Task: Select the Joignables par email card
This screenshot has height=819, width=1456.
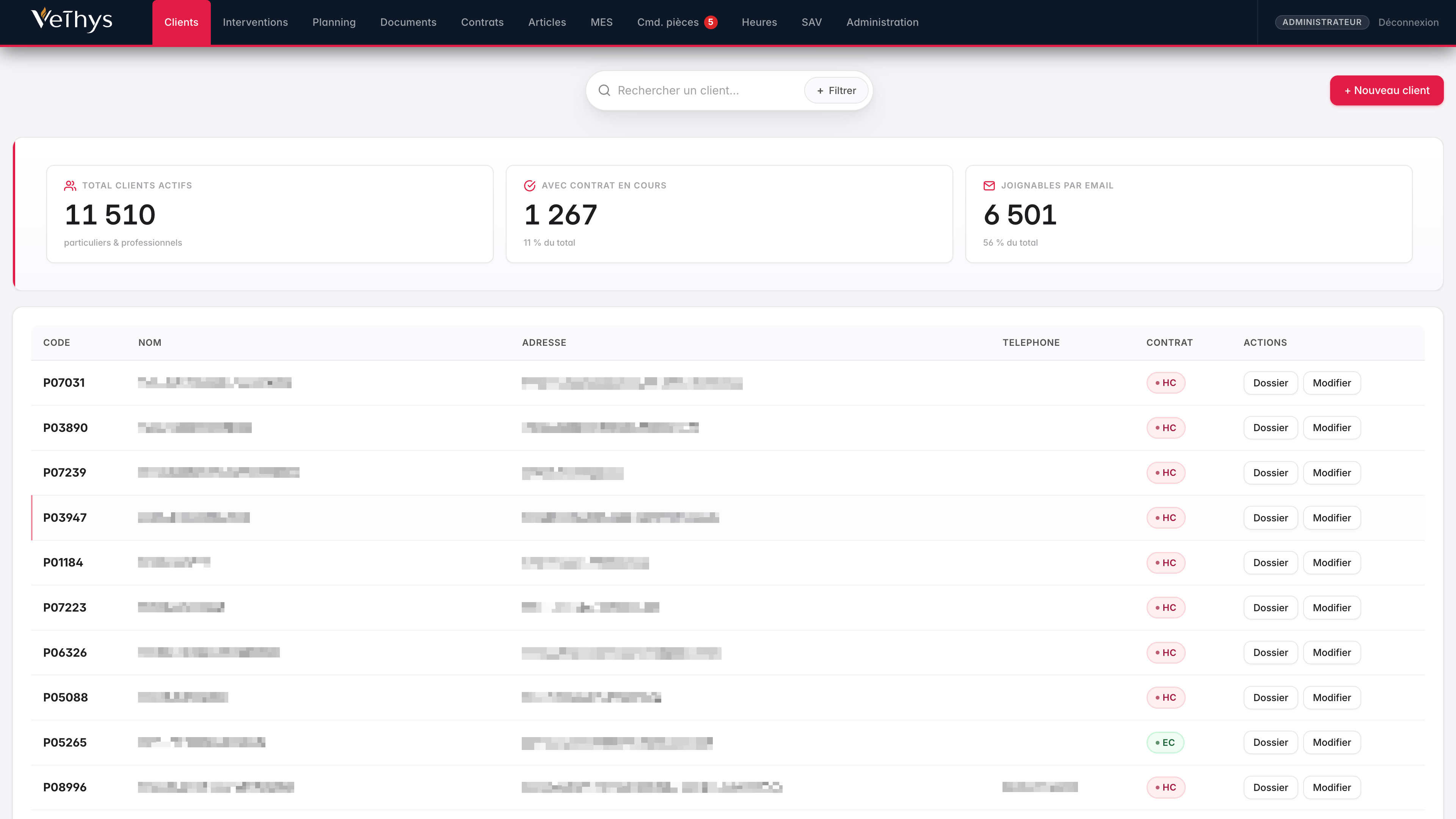Action: tap(1189, 213)
